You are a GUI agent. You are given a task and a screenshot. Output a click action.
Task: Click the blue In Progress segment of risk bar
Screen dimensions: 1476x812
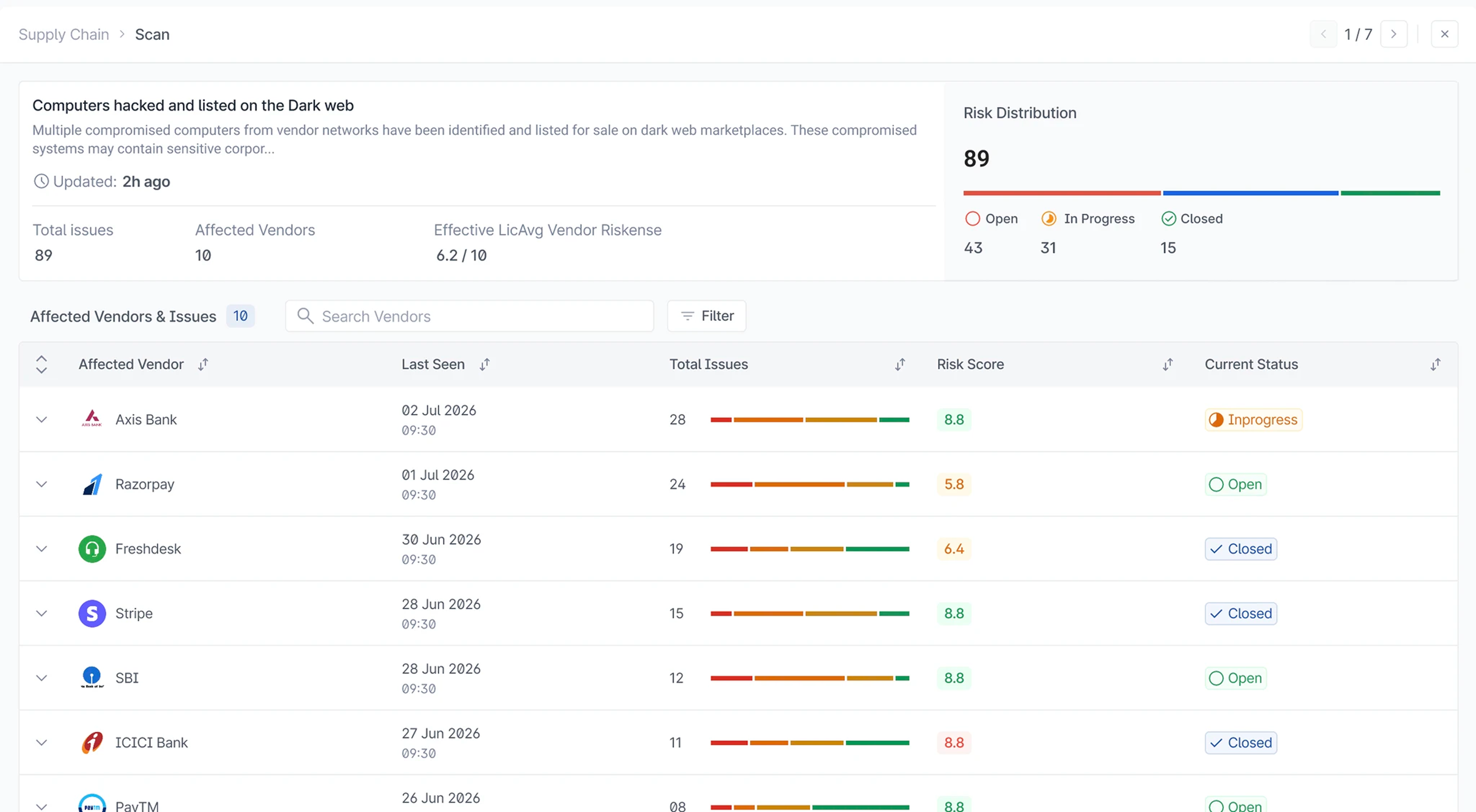click(x=1250, y=193)
